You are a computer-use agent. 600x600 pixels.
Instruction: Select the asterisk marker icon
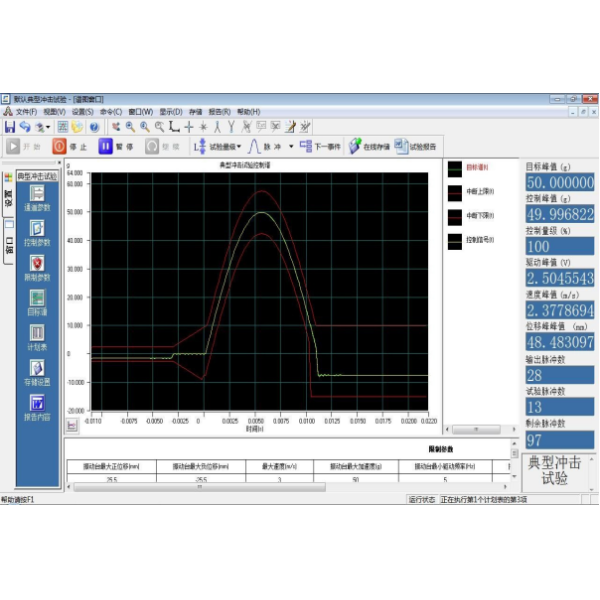click(203, 127)
